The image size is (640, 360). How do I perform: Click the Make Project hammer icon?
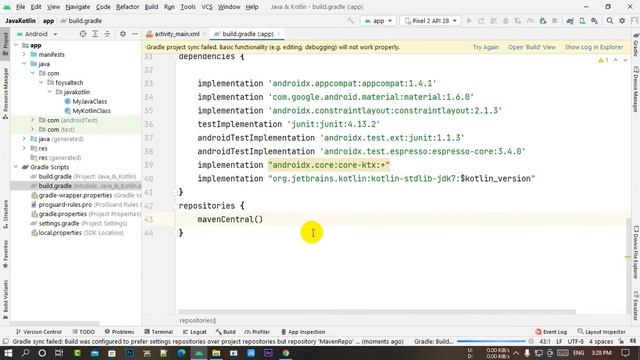[x=351, y=21]
